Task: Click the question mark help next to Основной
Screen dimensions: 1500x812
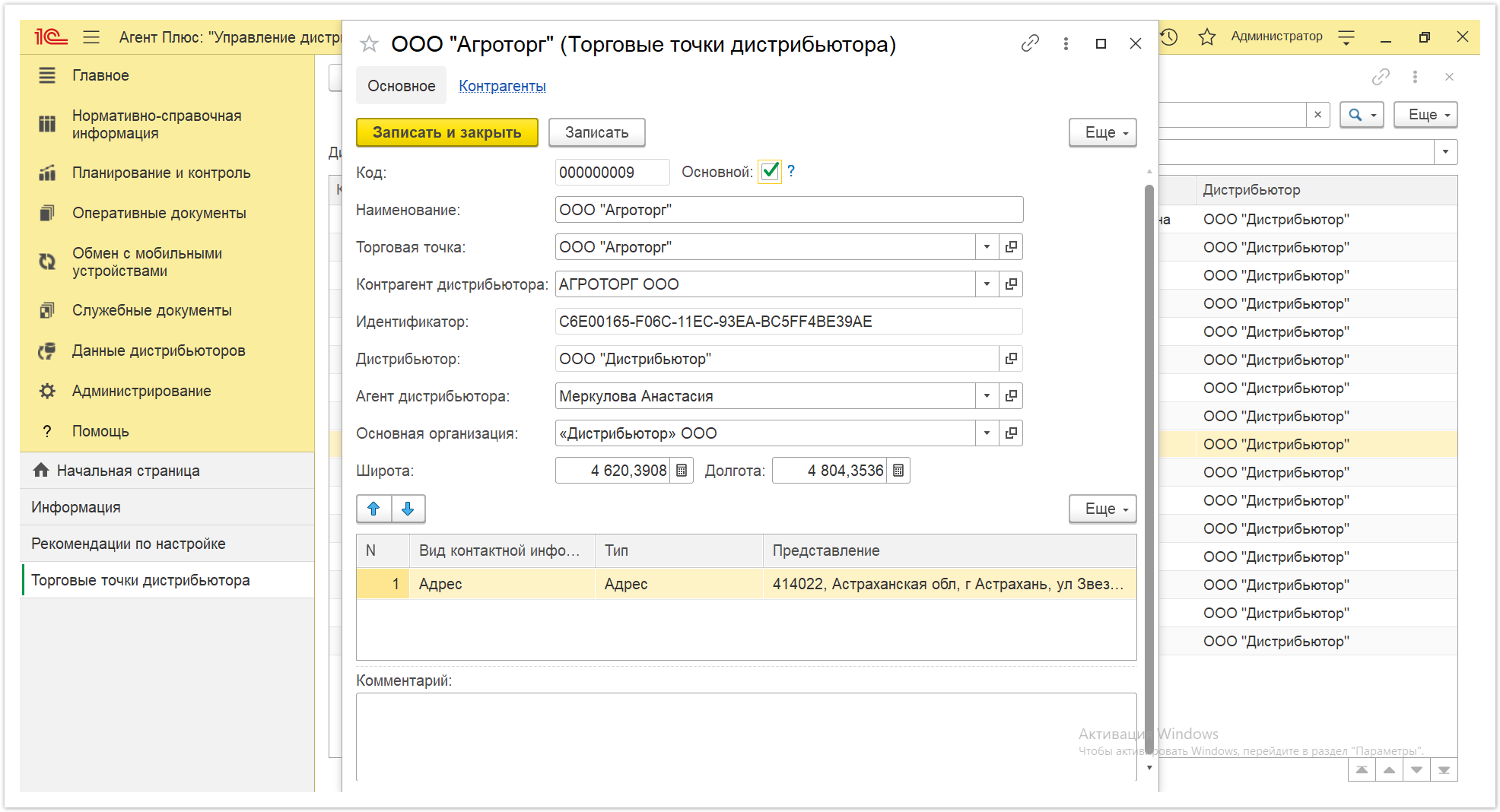Action: [x=791, y=171]
